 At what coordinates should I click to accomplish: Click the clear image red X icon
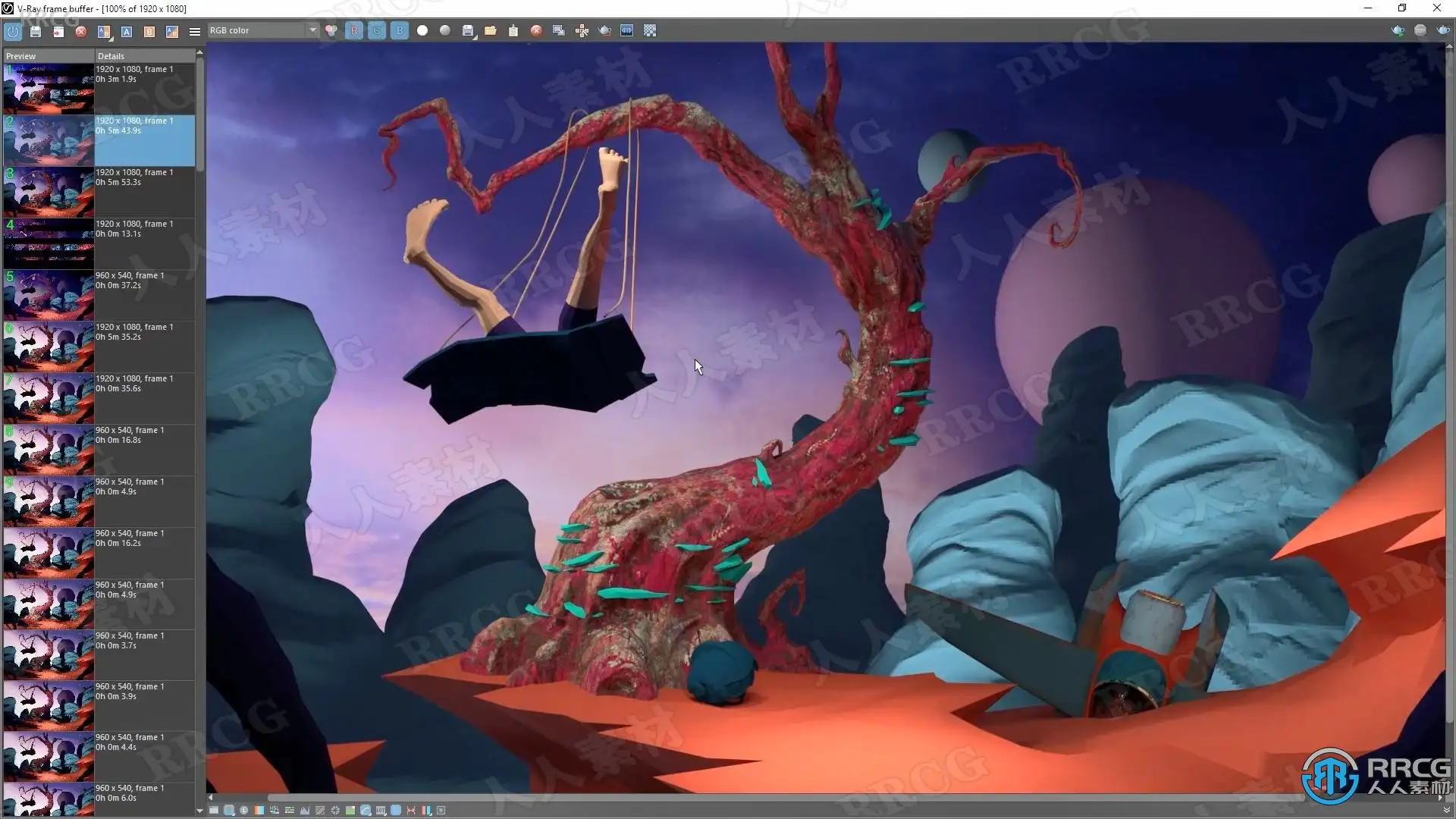(536, 30)
